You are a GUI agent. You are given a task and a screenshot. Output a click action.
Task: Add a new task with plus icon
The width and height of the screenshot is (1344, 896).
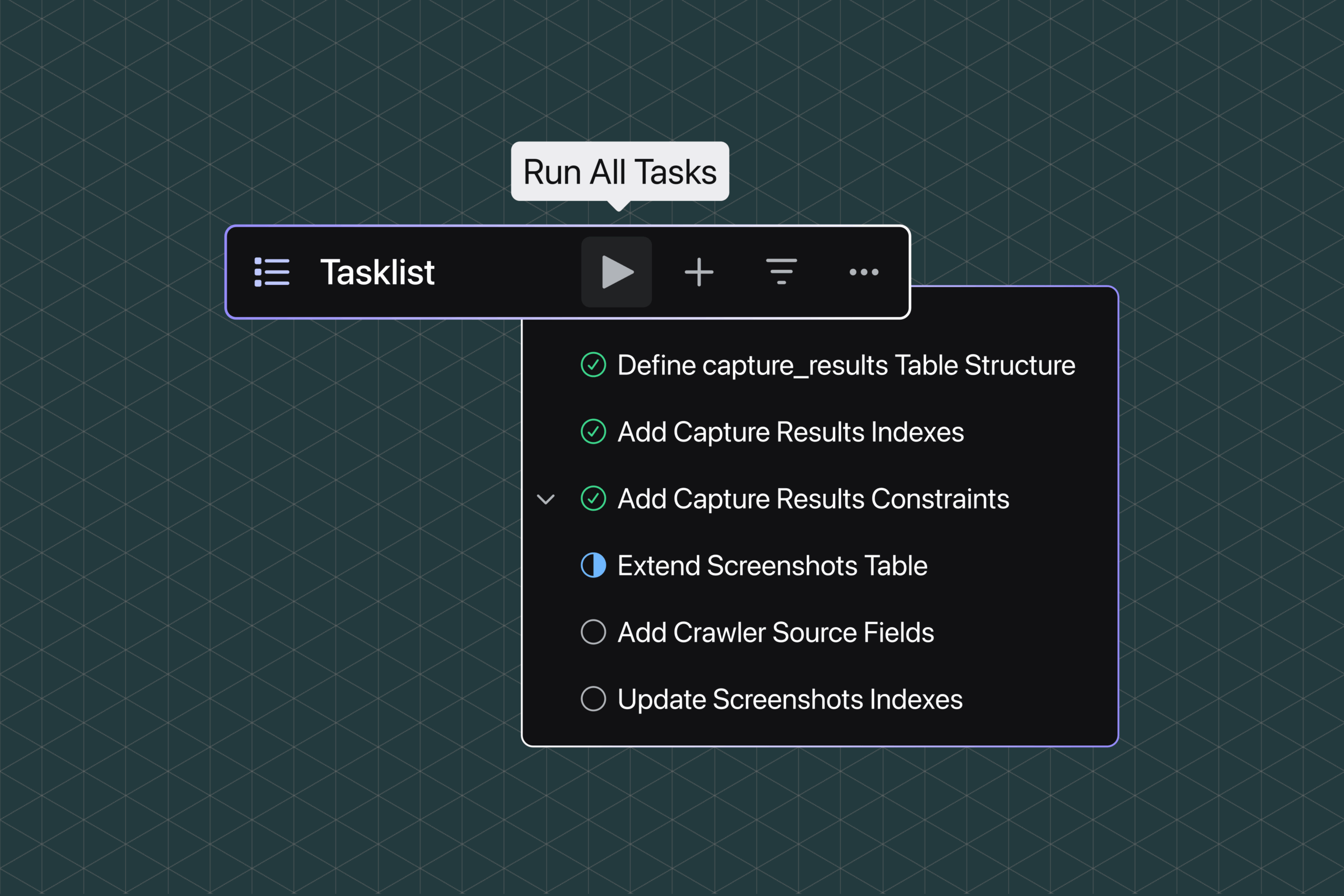pos(699,272)
